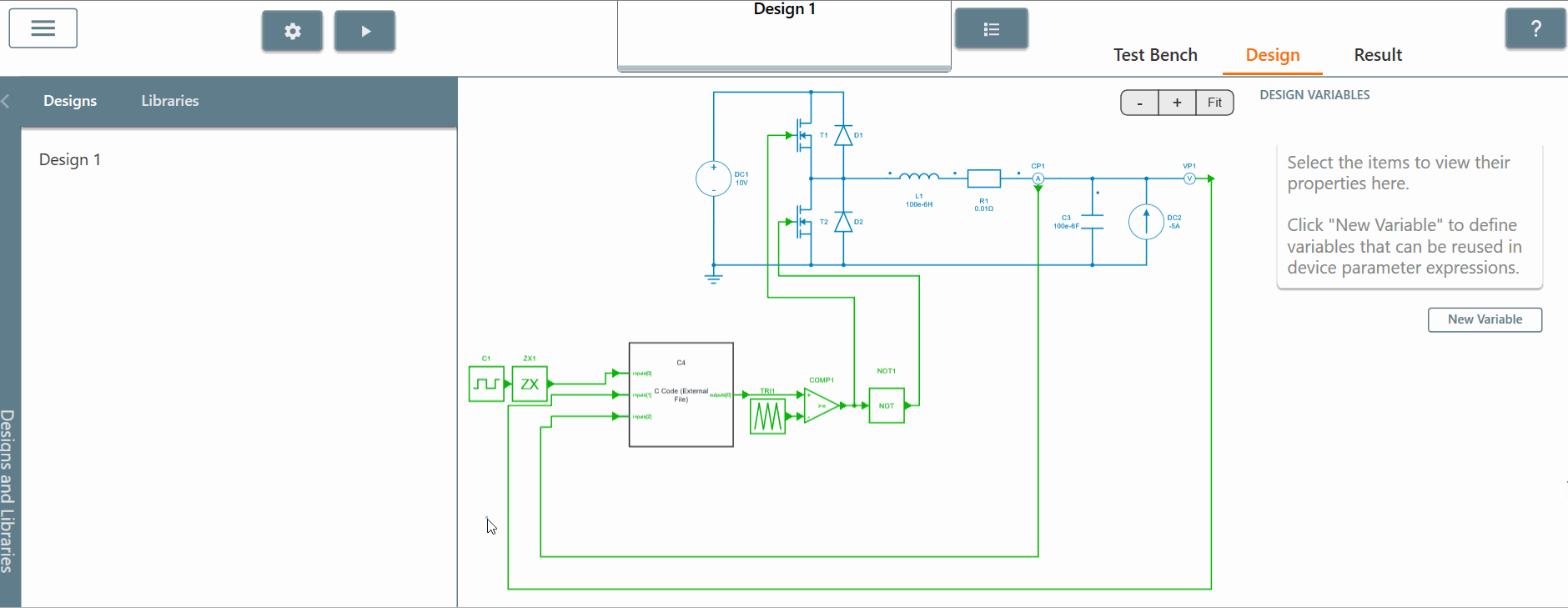The width and height of the screenshot is (1568, 608).
Task: Click the DESIGN VARIABLES heading
Action: (x=1314, y=95)
